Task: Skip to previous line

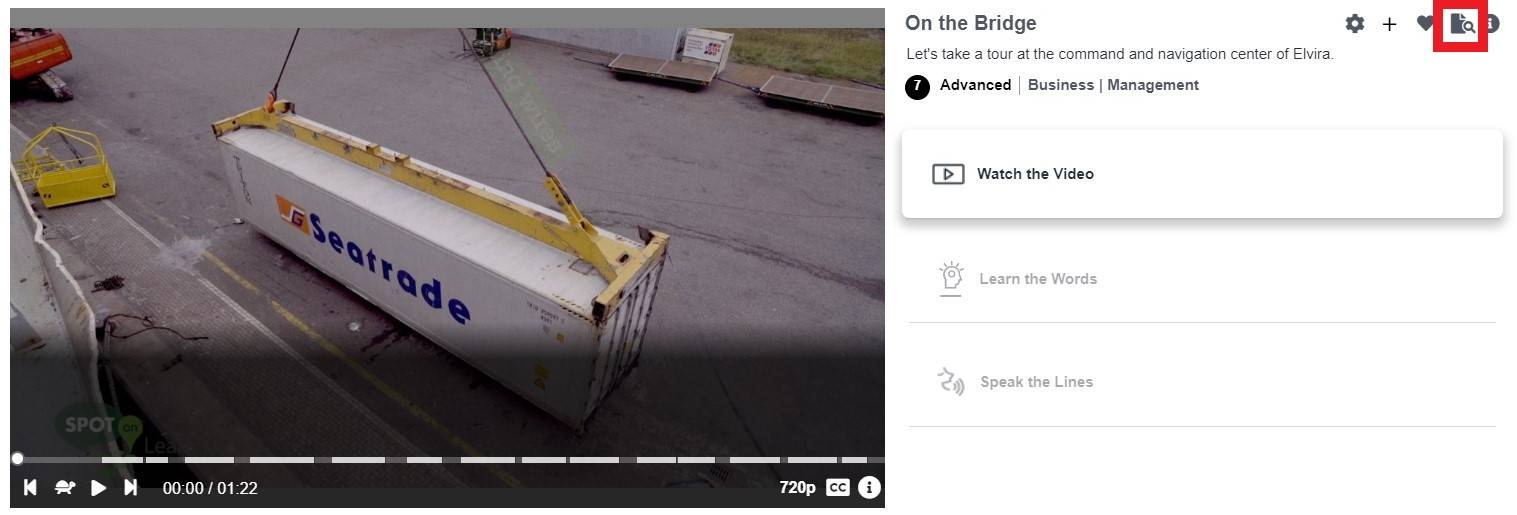Action: coord(31,487)
